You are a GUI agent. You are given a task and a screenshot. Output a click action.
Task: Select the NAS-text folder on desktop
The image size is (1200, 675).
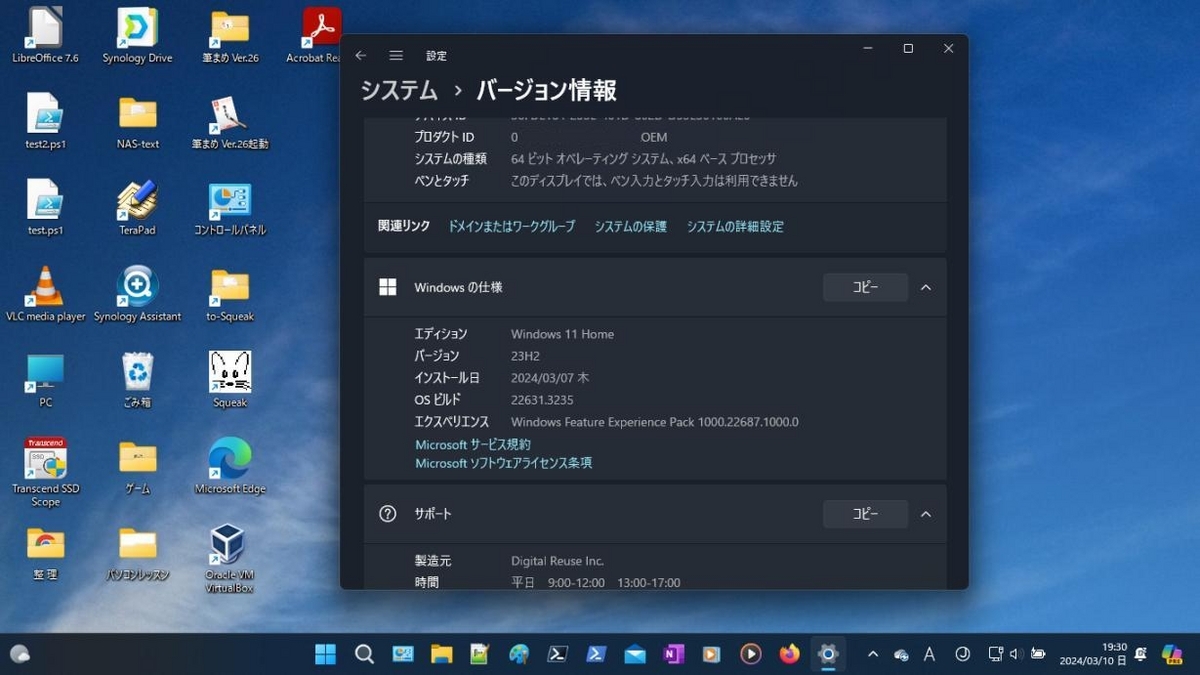click(137, 121)
